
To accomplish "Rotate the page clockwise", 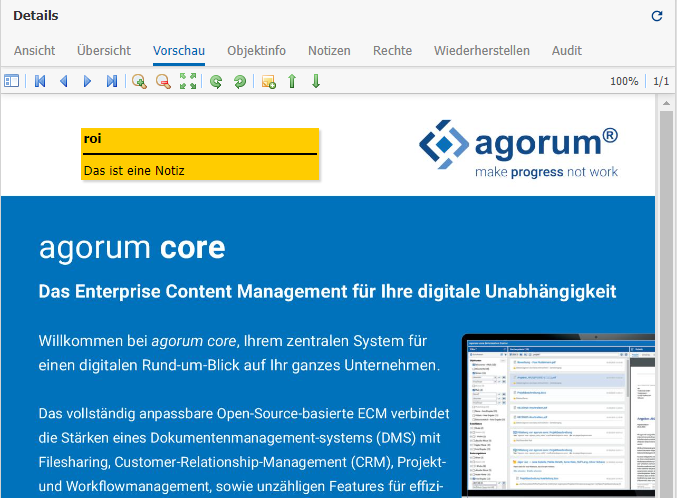I will (x=240, y=81).
